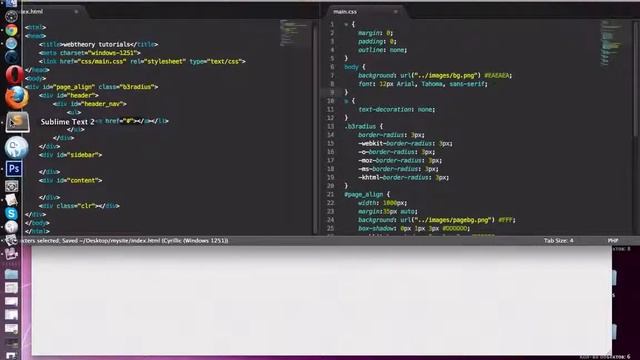
Task: Open the PHP syntax selector in the status bar
Action: [x=613, y=241]
